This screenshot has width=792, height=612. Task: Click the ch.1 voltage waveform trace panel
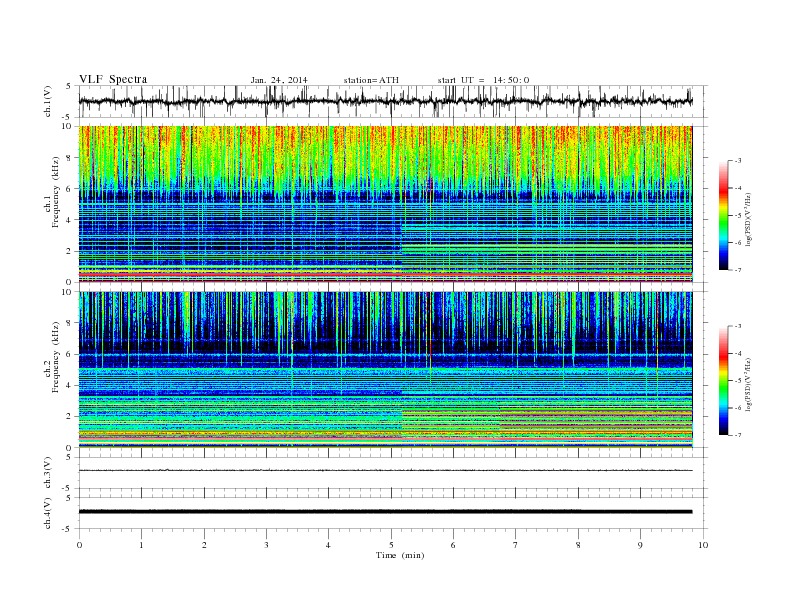tap(393, 101)
